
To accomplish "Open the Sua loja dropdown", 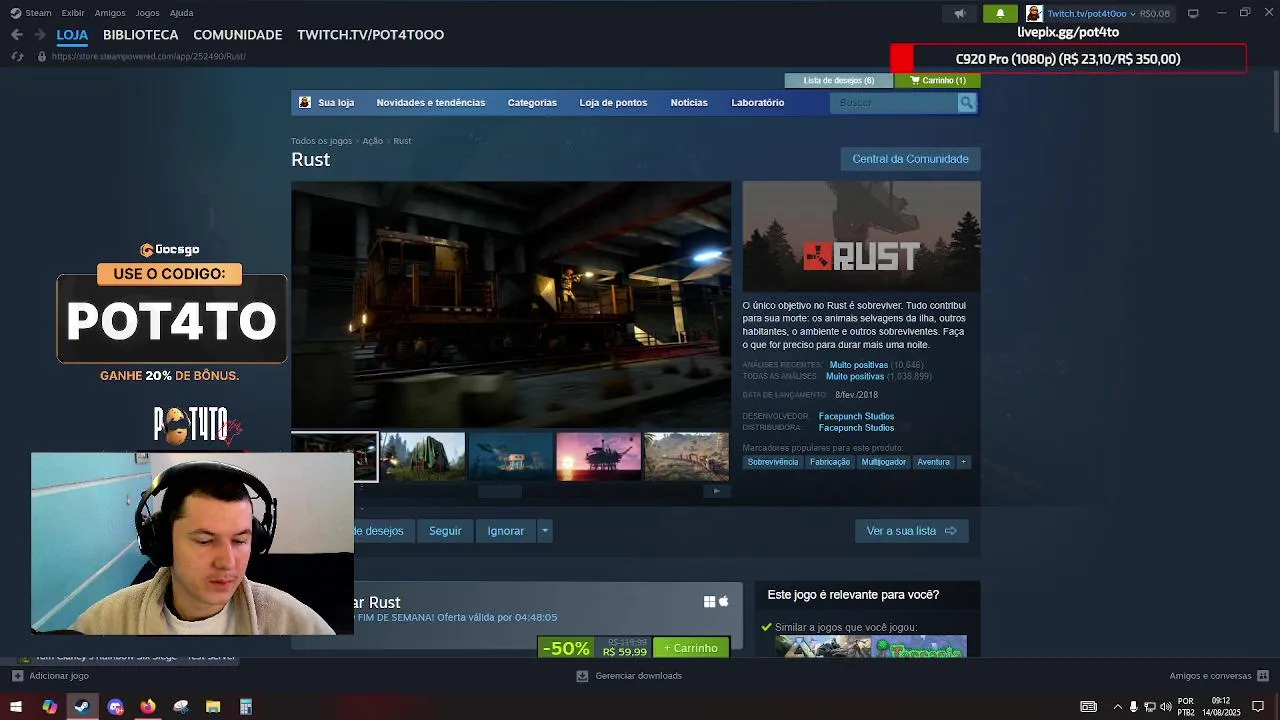I will (336, 102).
